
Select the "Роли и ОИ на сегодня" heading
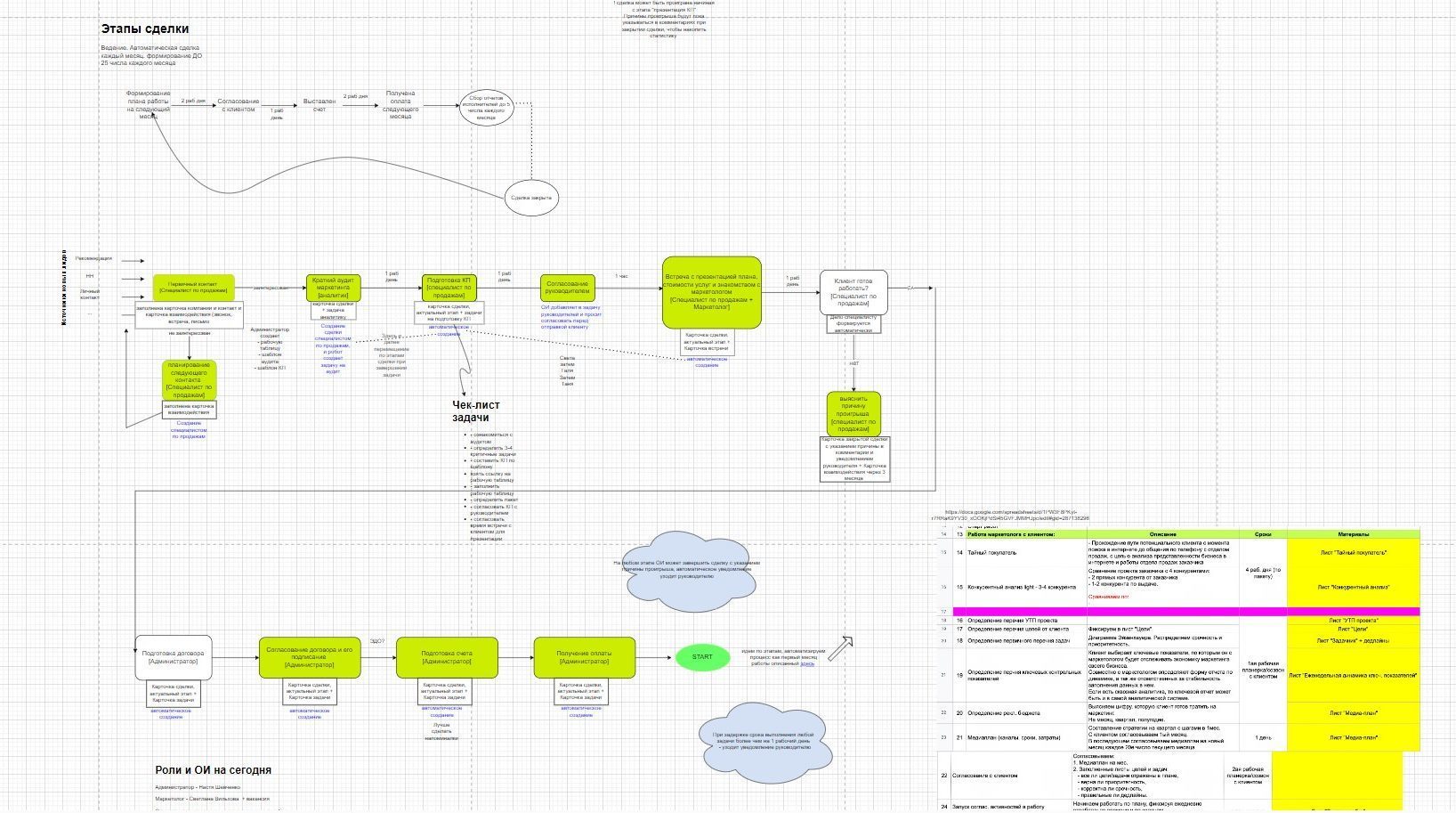(213, 770)
